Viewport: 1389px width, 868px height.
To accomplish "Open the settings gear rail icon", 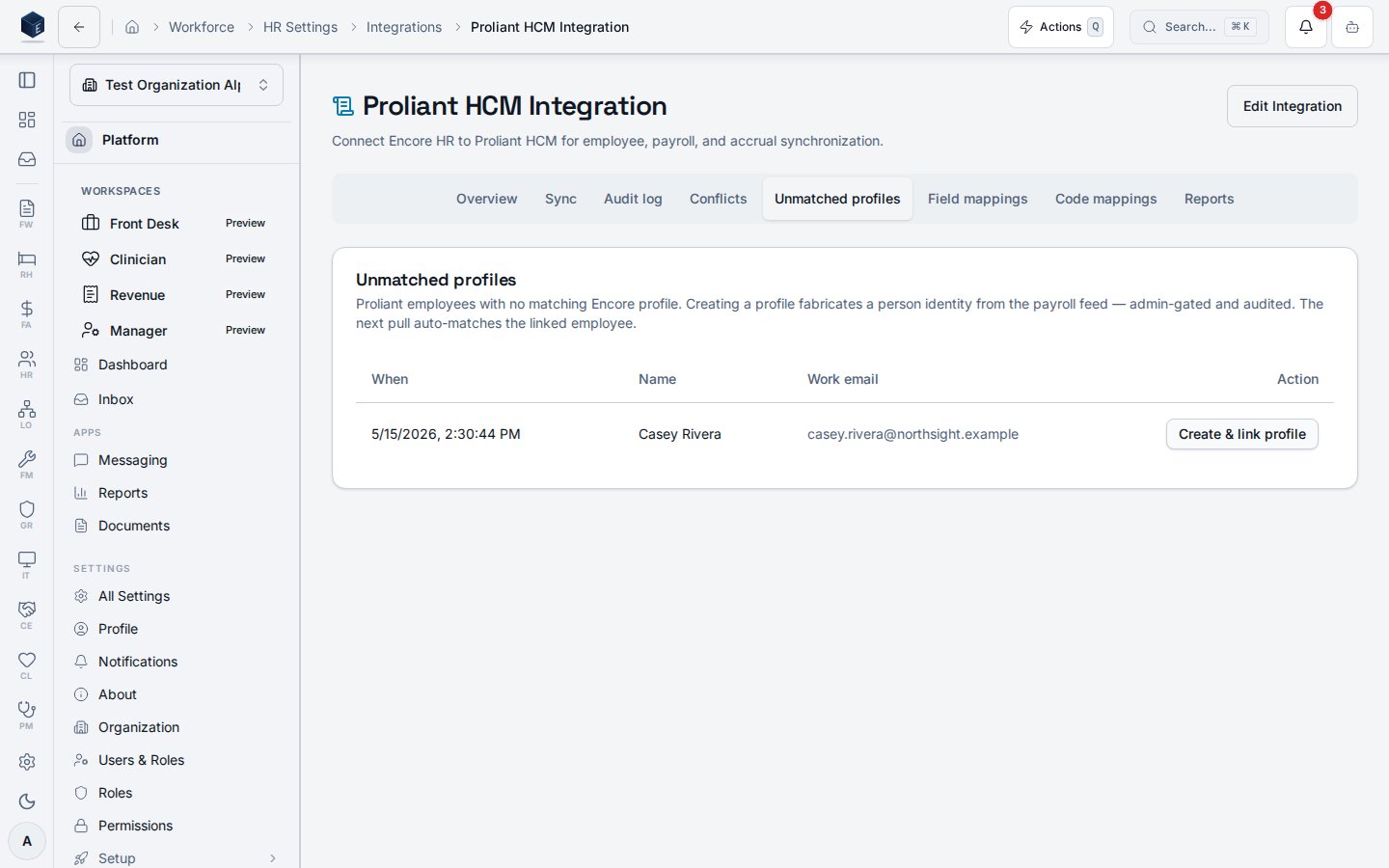I will click(27, 762).
